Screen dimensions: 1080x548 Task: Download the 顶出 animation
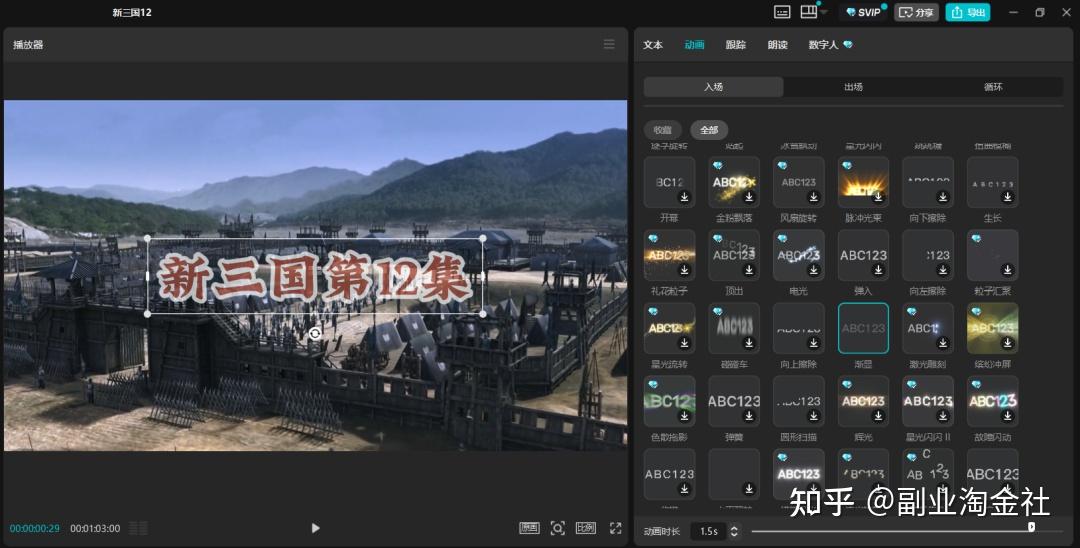[749, 270]
